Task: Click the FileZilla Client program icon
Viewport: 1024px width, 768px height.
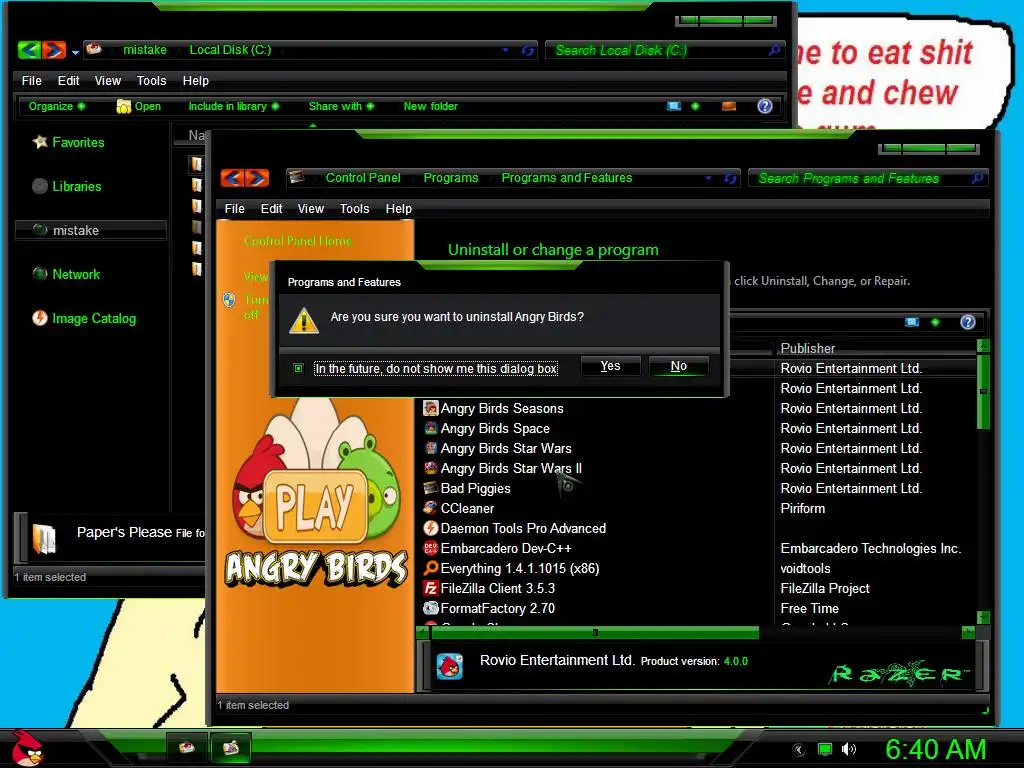Action: 430,588
